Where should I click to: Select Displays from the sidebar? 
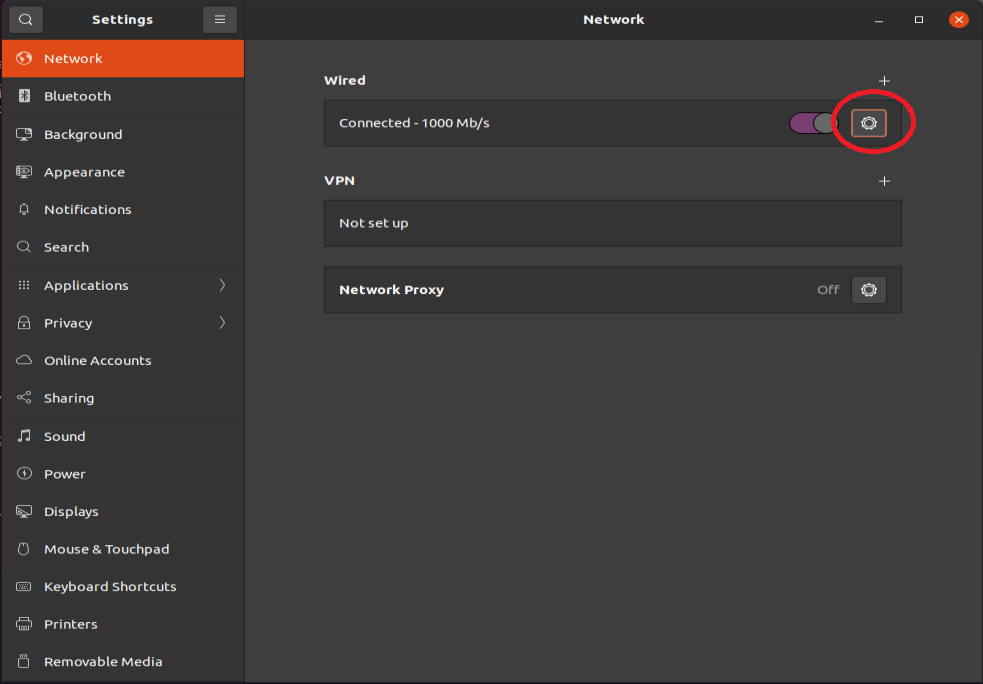click(123, 512)
